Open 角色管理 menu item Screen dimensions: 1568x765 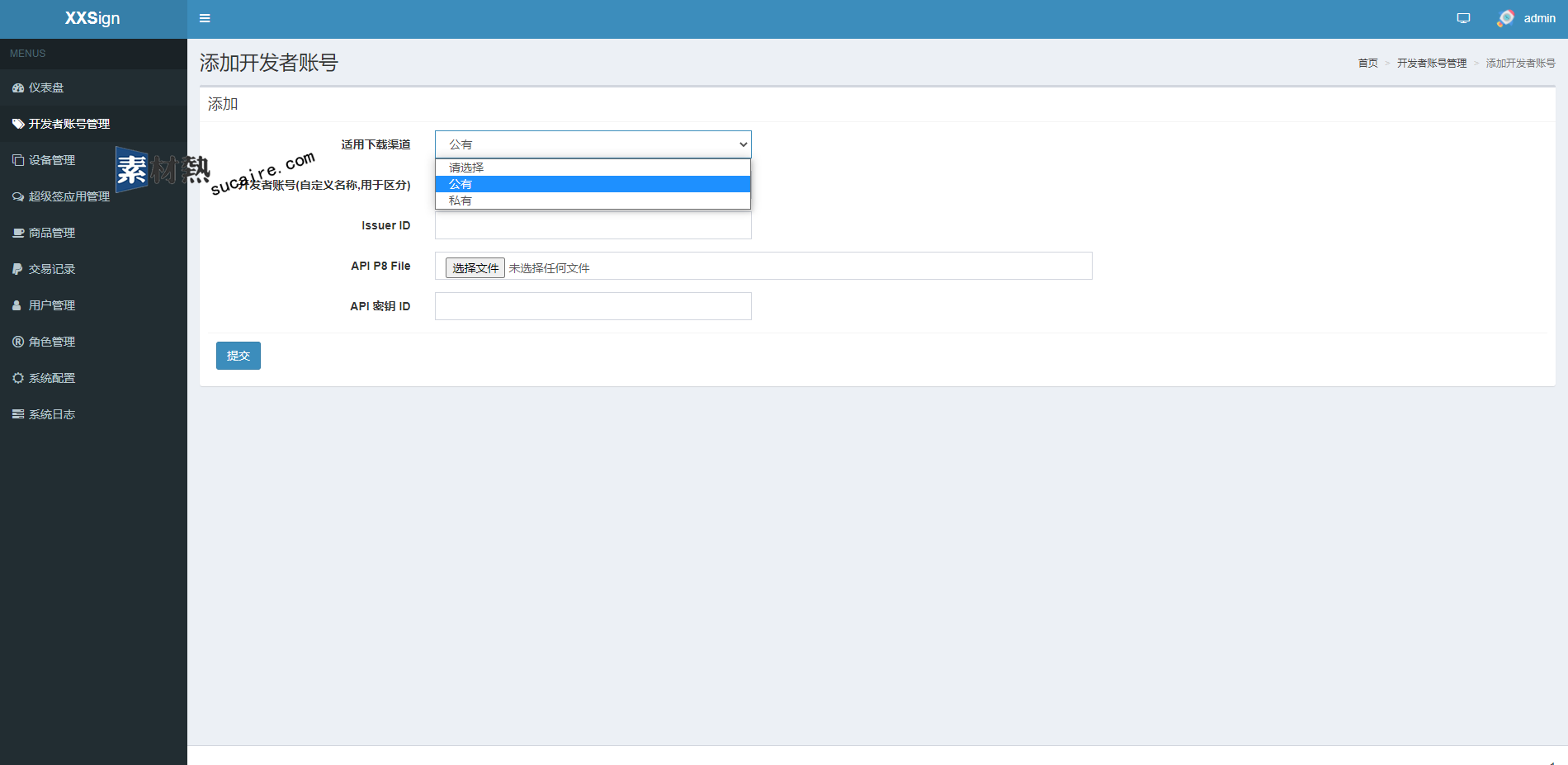click(93, 342)
